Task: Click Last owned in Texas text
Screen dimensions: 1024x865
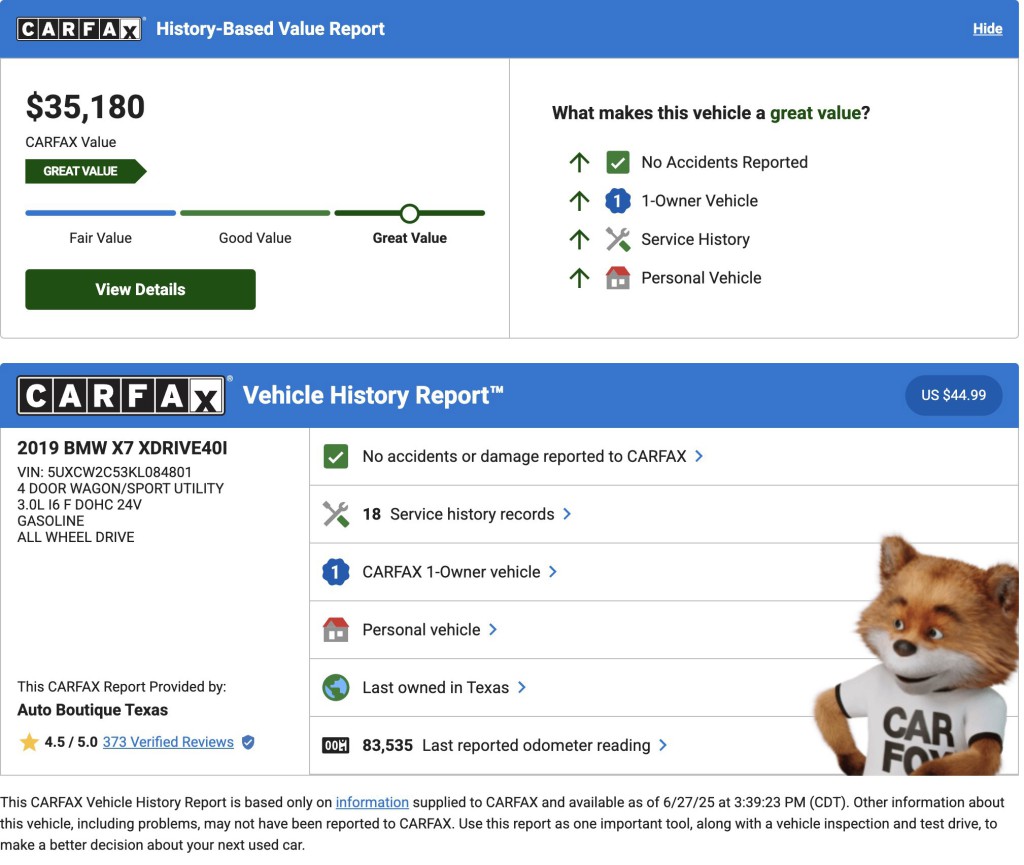Action: click(x=436, y=687)
